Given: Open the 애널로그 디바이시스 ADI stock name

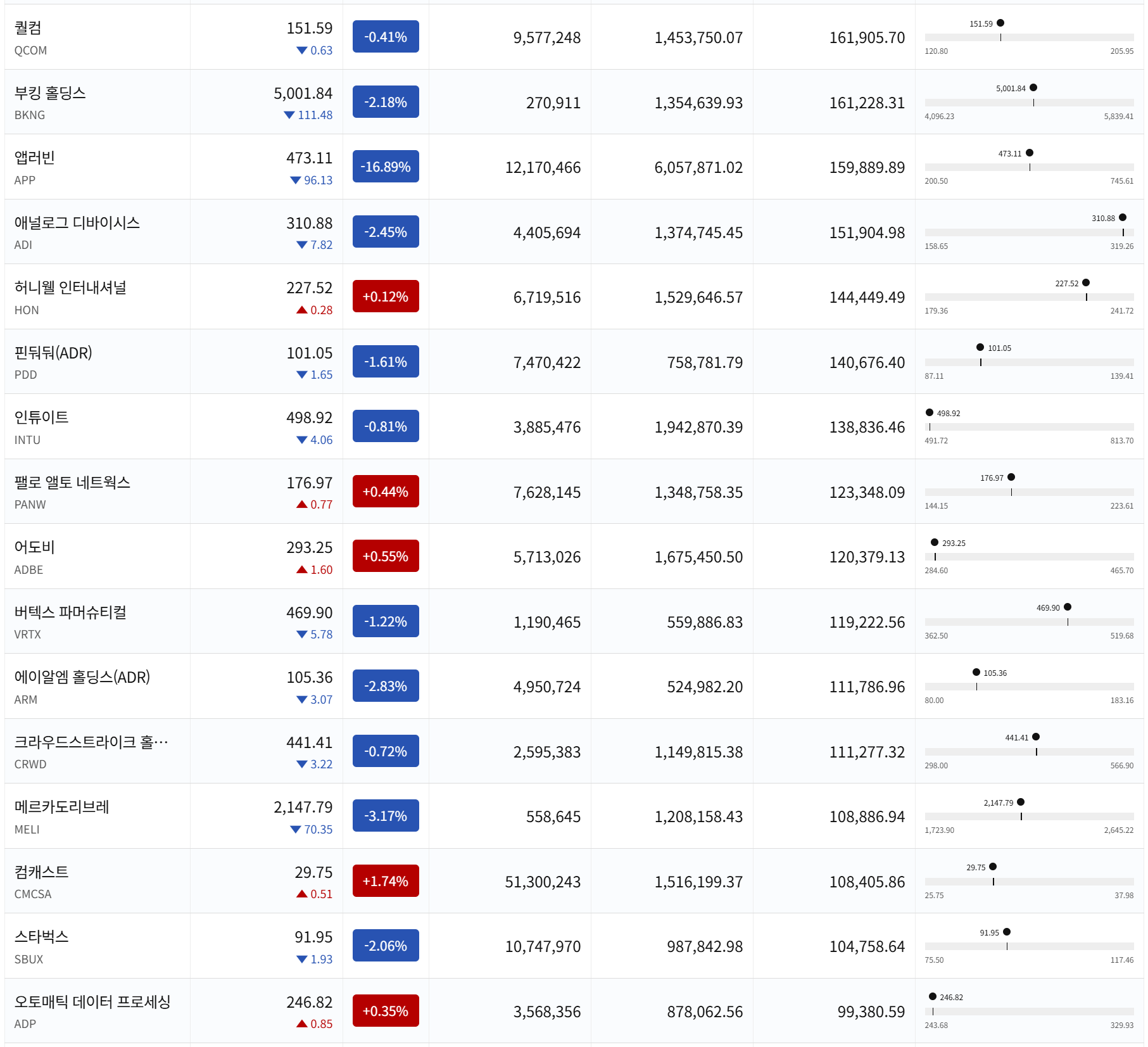Looking at the screenshot, I should pyautogui.click(x=77, y=223).
